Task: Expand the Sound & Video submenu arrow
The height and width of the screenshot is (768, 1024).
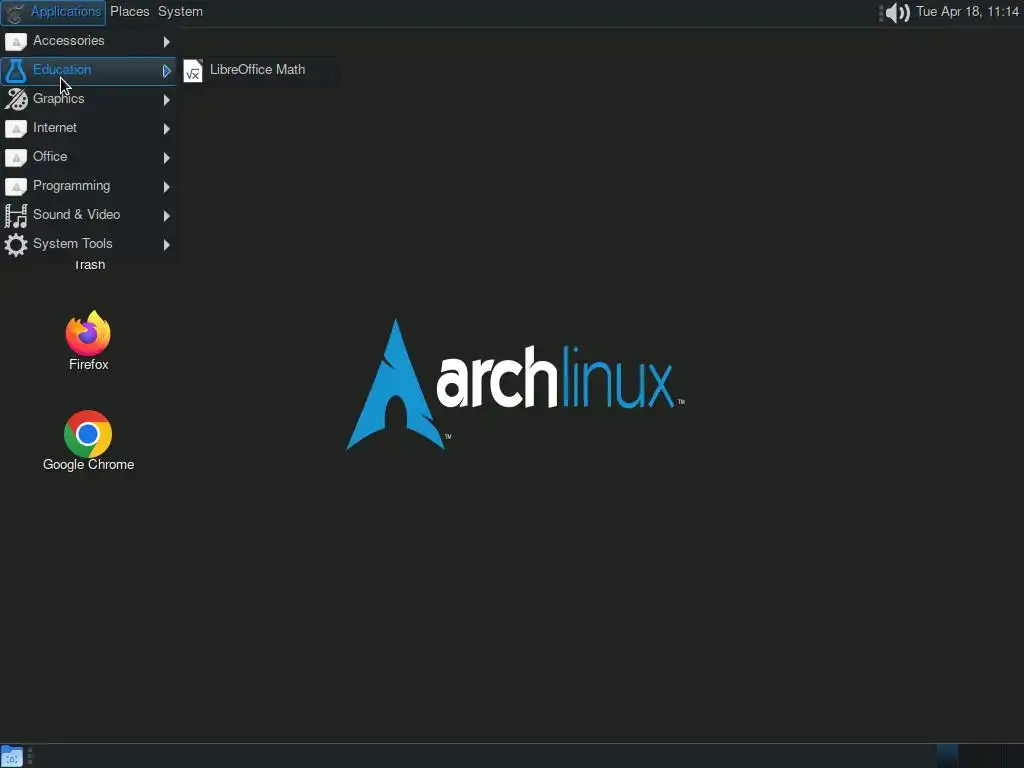Action: pyautogui.click(x=167, y=216)
